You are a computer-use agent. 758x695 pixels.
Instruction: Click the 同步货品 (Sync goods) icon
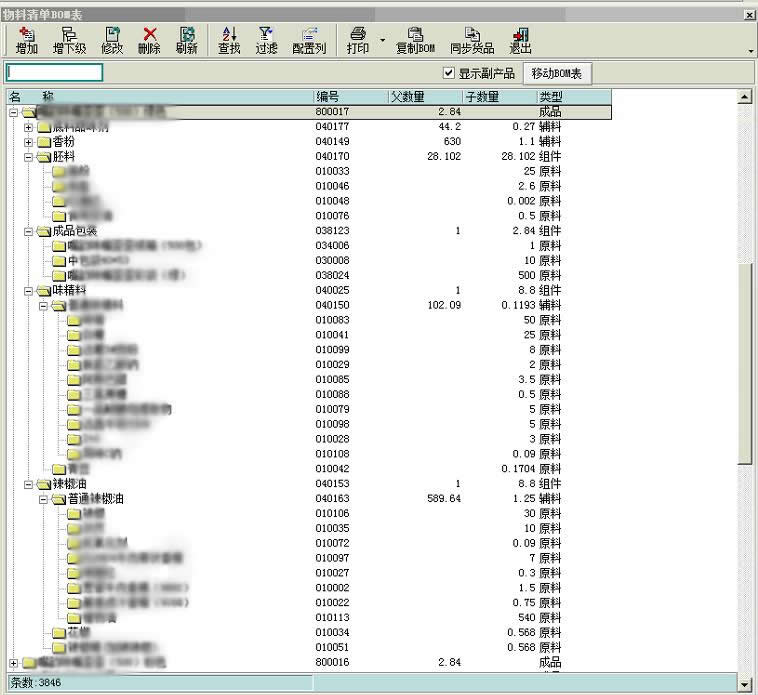point(472,40)
